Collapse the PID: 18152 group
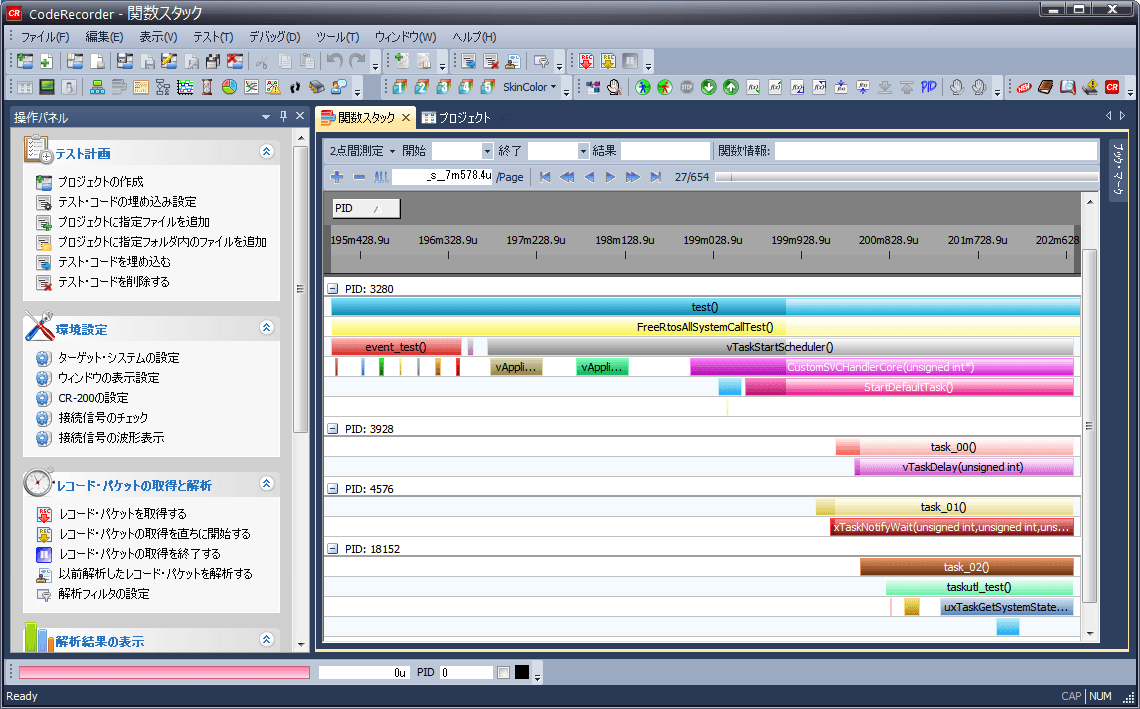 [x=332, y=548]
